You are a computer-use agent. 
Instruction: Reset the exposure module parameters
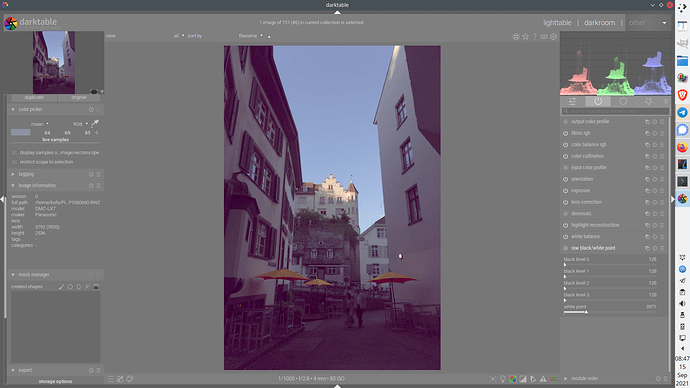(655, 191)
